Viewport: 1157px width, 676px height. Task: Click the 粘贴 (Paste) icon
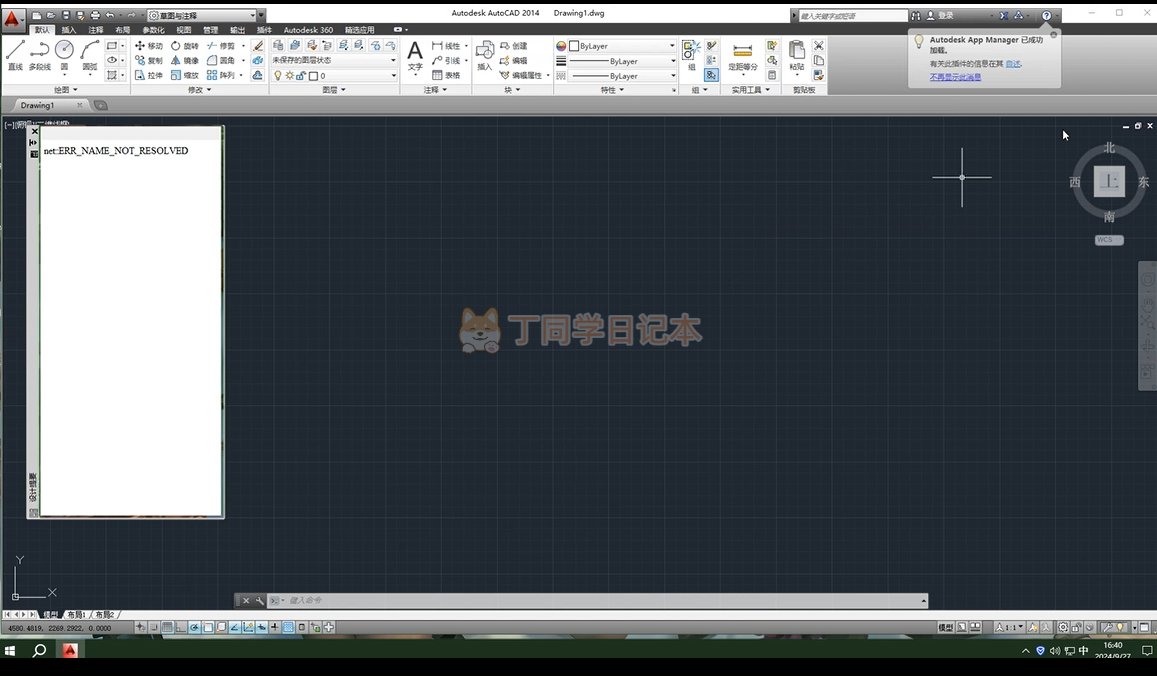(796, 56)
